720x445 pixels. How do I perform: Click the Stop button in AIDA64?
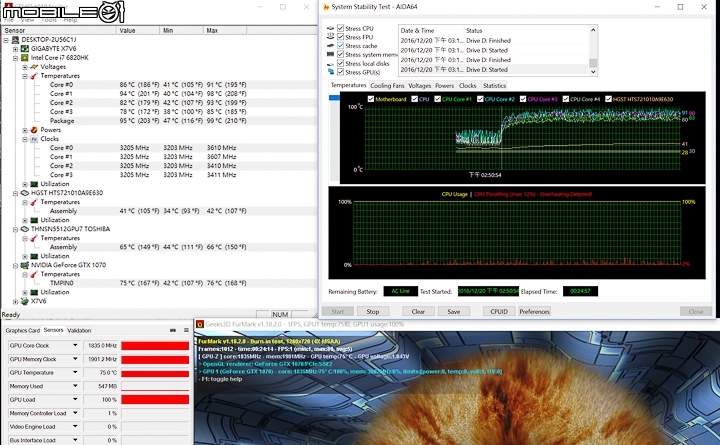[x=373, y=311]
